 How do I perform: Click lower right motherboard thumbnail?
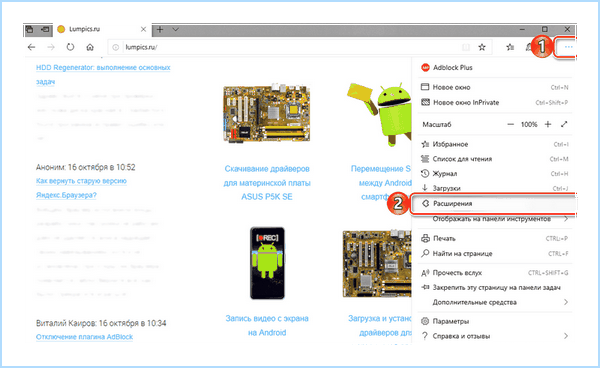[377, 264]
